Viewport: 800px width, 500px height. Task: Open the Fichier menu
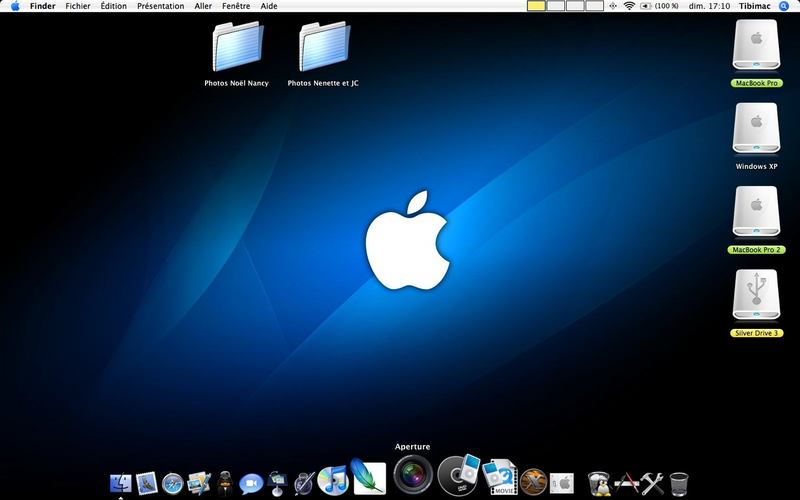[78, 6]
